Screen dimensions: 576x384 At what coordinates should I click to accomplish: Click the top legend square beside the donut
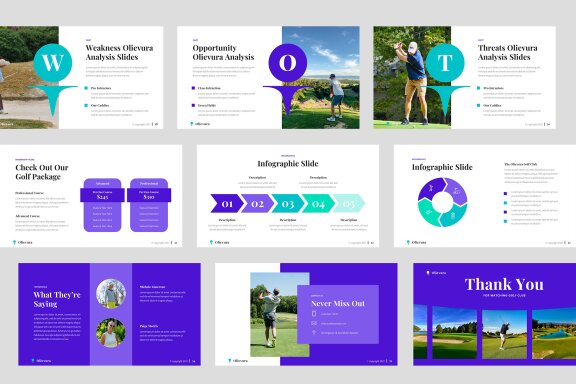[x=505, y=193]
